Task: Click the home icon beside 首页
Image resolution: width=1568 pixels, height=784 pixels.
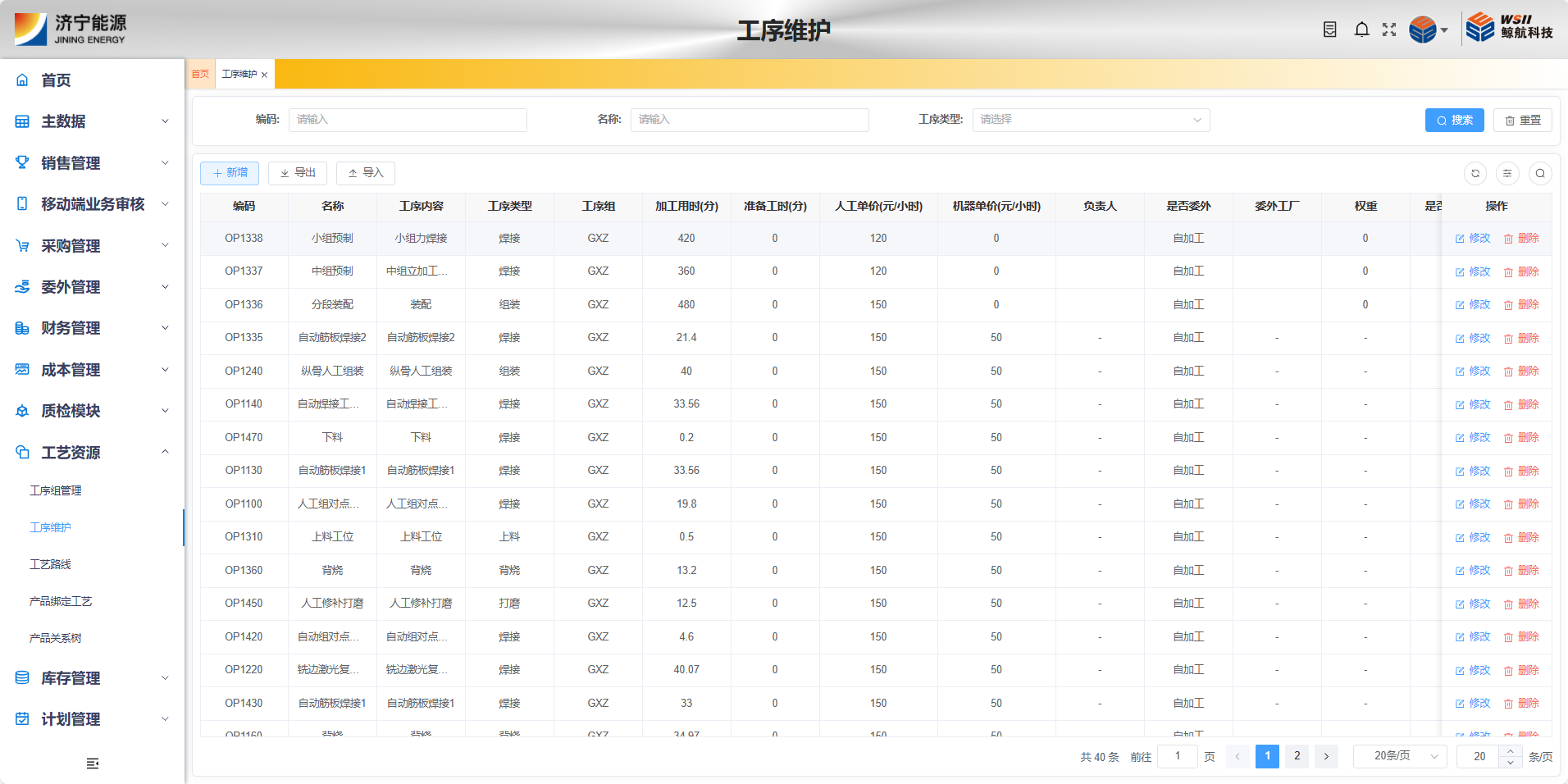Action: [22, 80]
